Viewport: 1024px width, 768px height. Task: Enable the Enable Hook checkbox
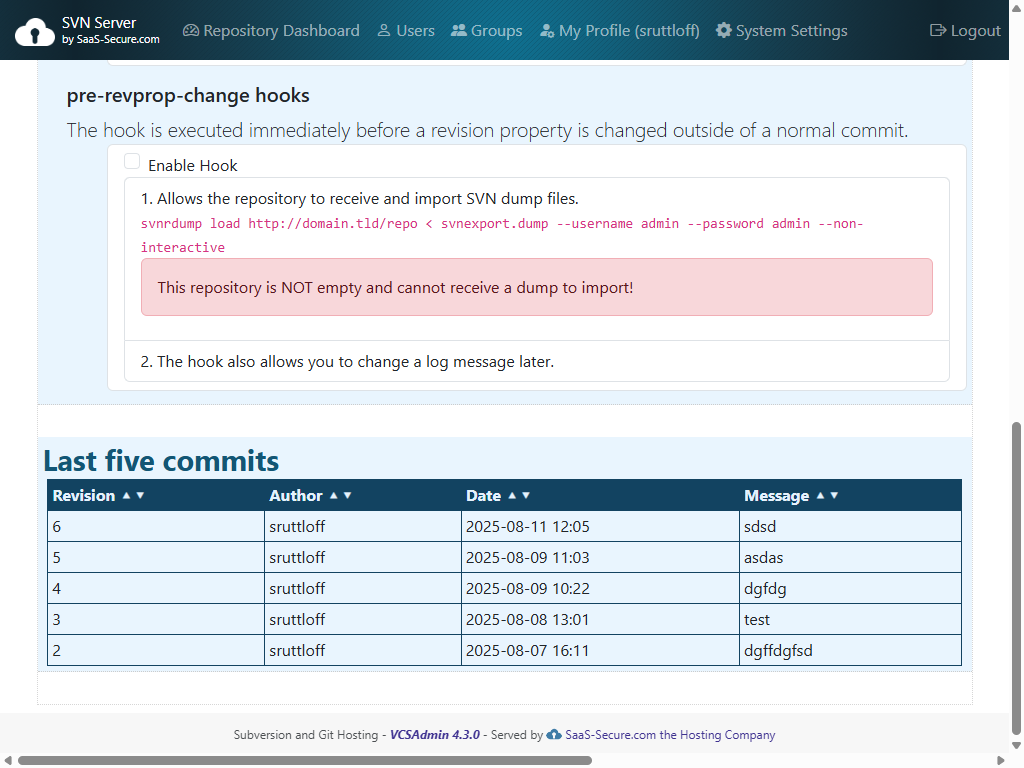click(132, 161)
